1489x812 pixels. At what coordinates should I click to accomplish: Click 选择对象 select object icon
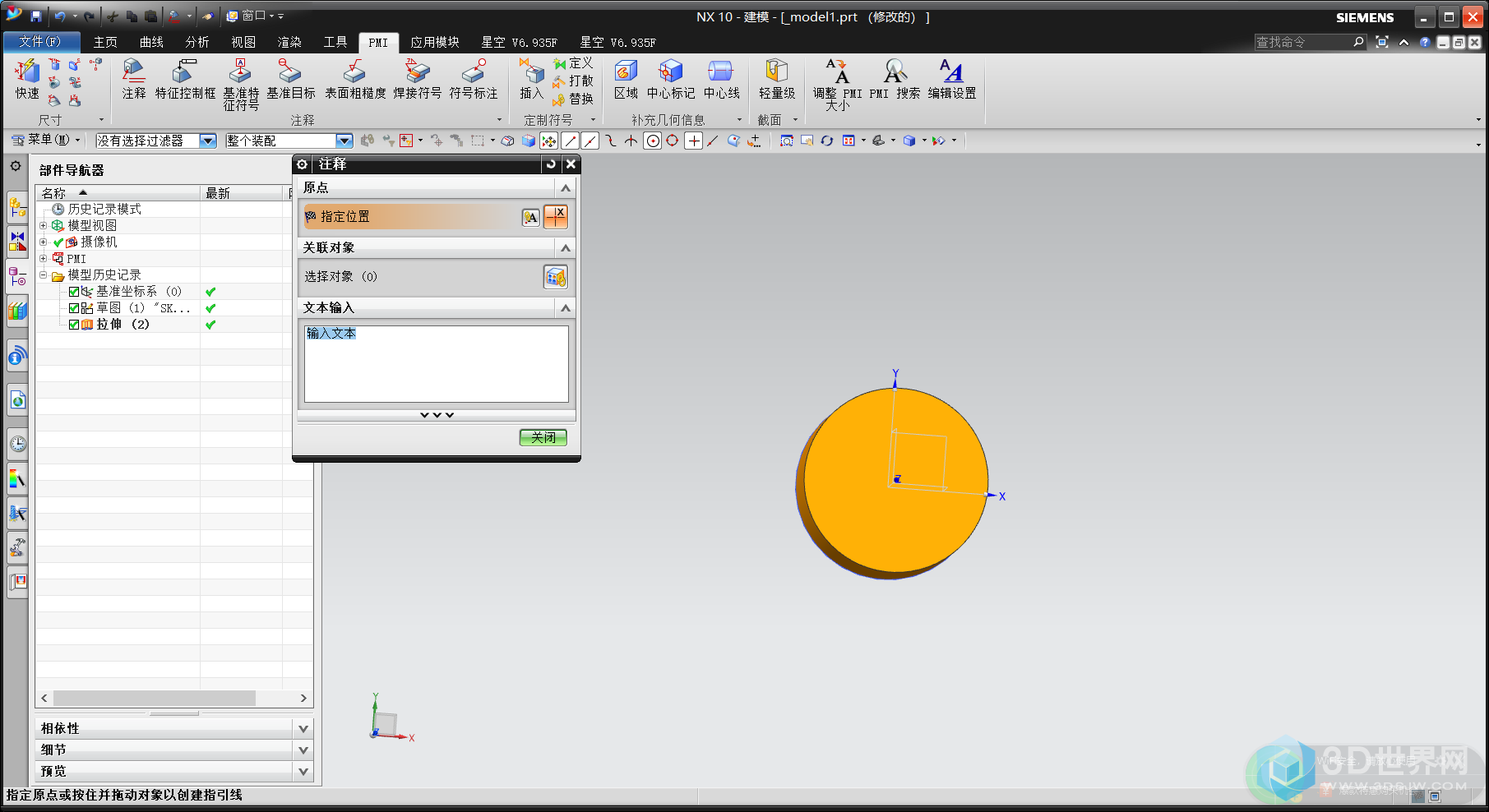(x=556, y=277)
